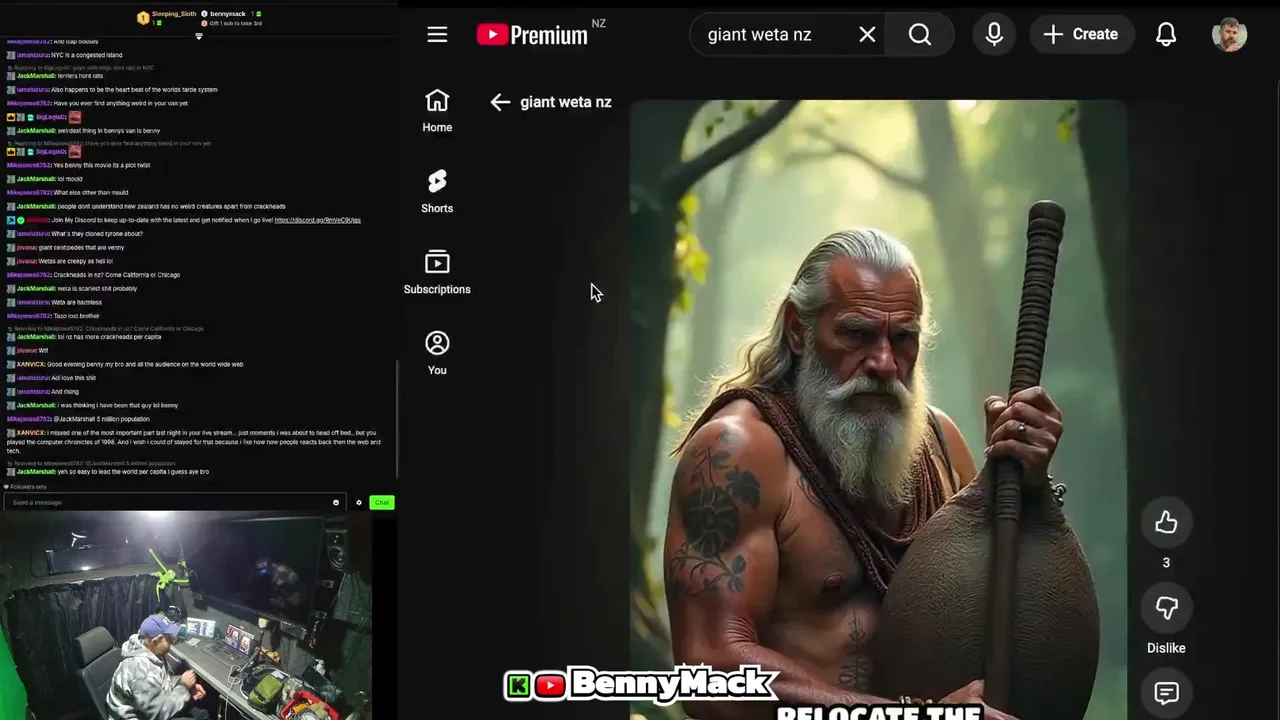Open the discord.gg invite link in chat
This screenshot has height=720, width=1280.
(x=317, y=220)
